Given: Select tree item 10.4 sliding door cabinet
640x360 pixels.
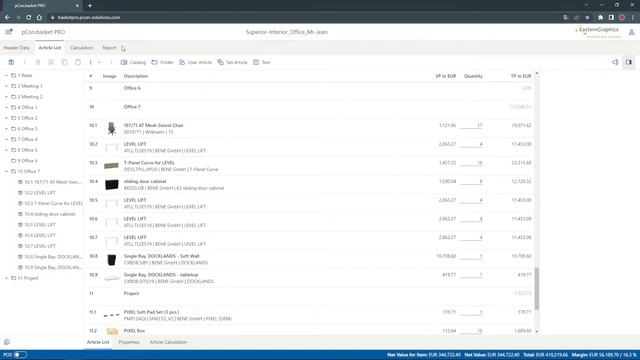Looking at the screenshot, I should pos(47,214).
